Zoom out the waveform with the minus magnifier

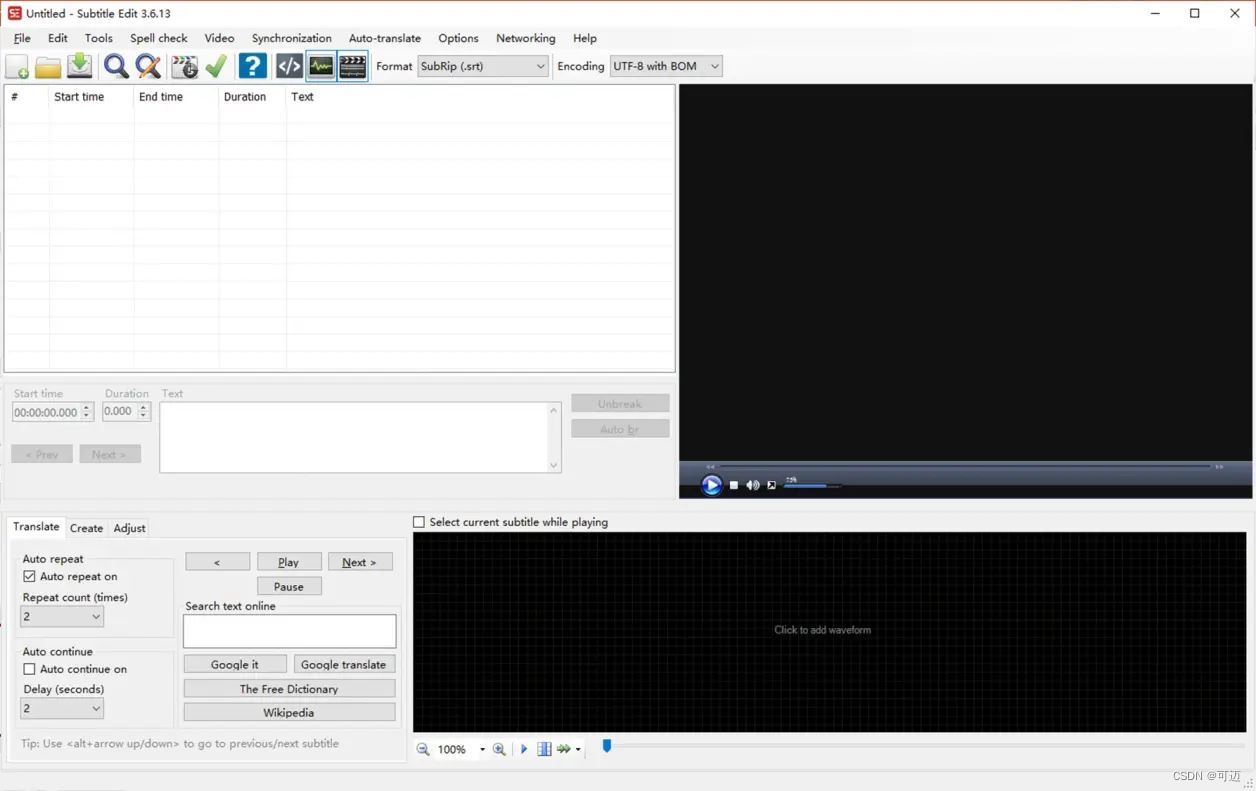(x=423, y=749)
